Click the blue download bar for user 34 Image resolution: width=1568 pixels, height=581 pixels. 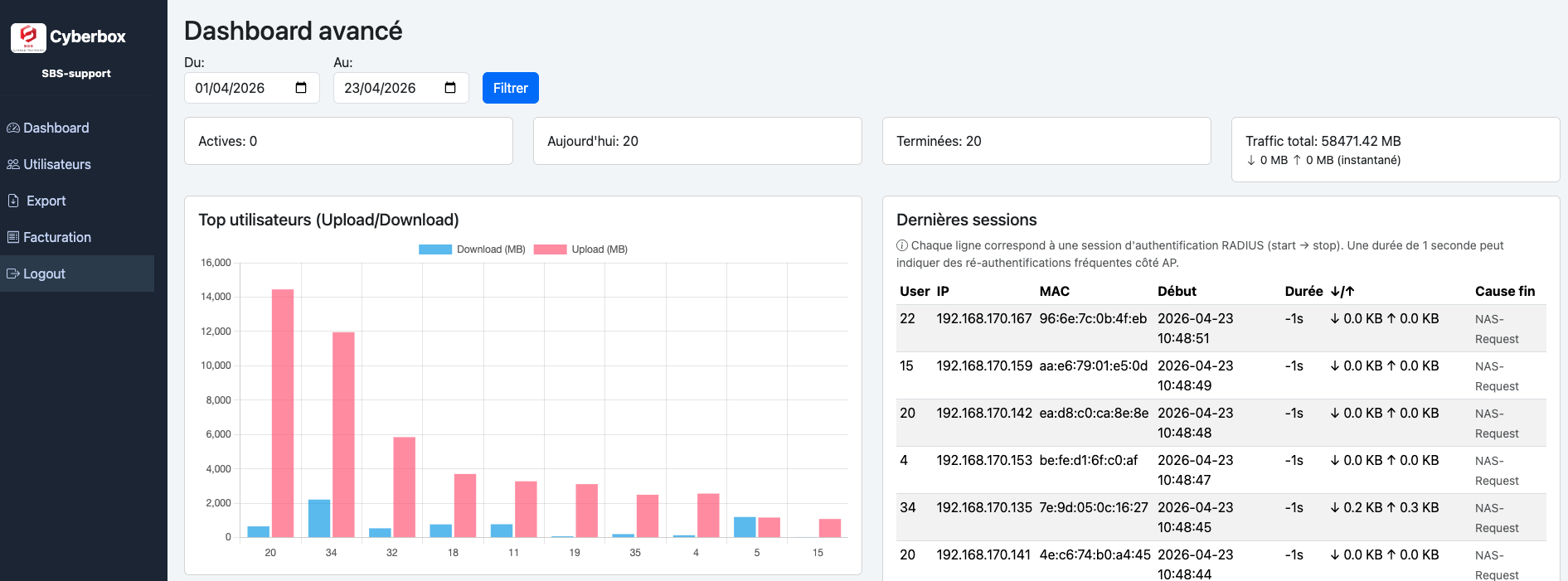(x=319, y=518)
